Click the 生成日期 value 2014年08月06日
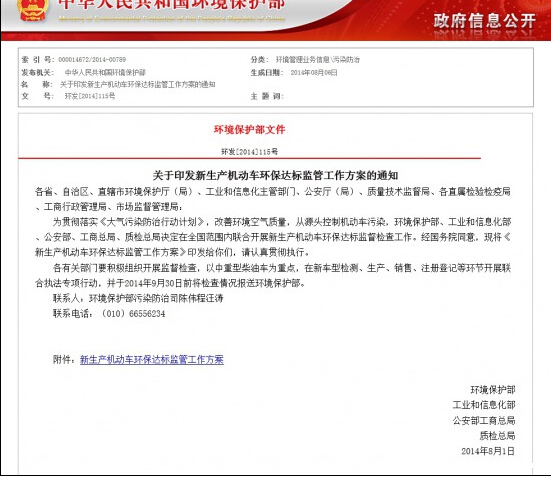 tap(314, 72)
